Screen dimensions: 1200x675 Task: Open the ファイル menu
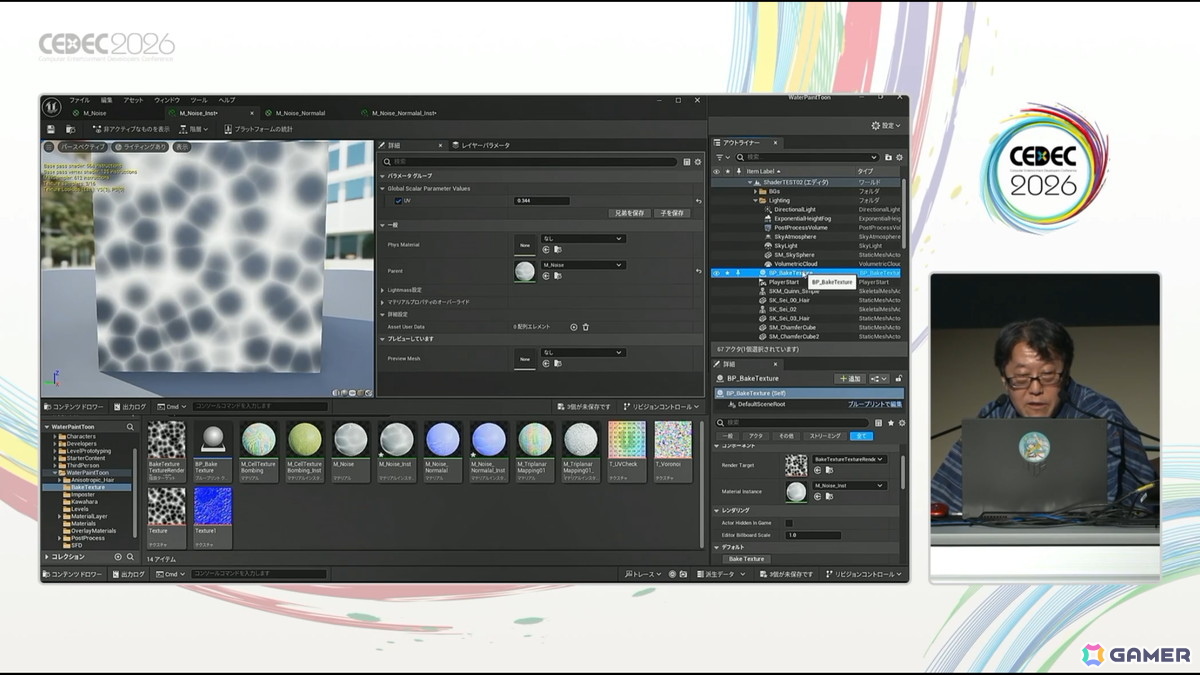(x=79, y=100)
